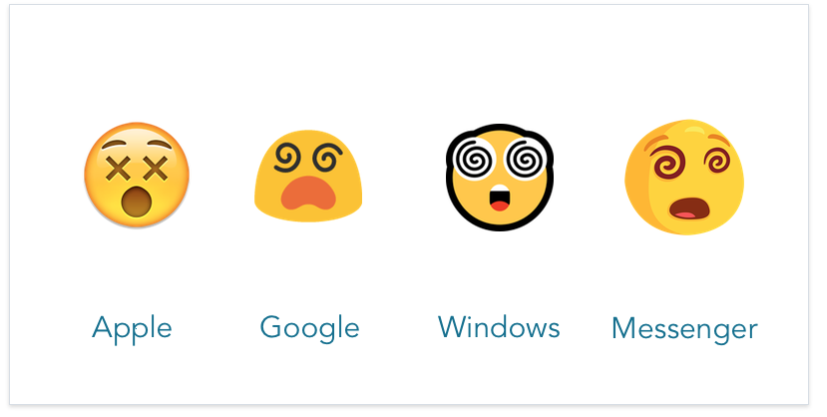The image size is (827, 417).
Task: Click the Windows black-outlined dizzy emoji
Action: coord(499,177)
